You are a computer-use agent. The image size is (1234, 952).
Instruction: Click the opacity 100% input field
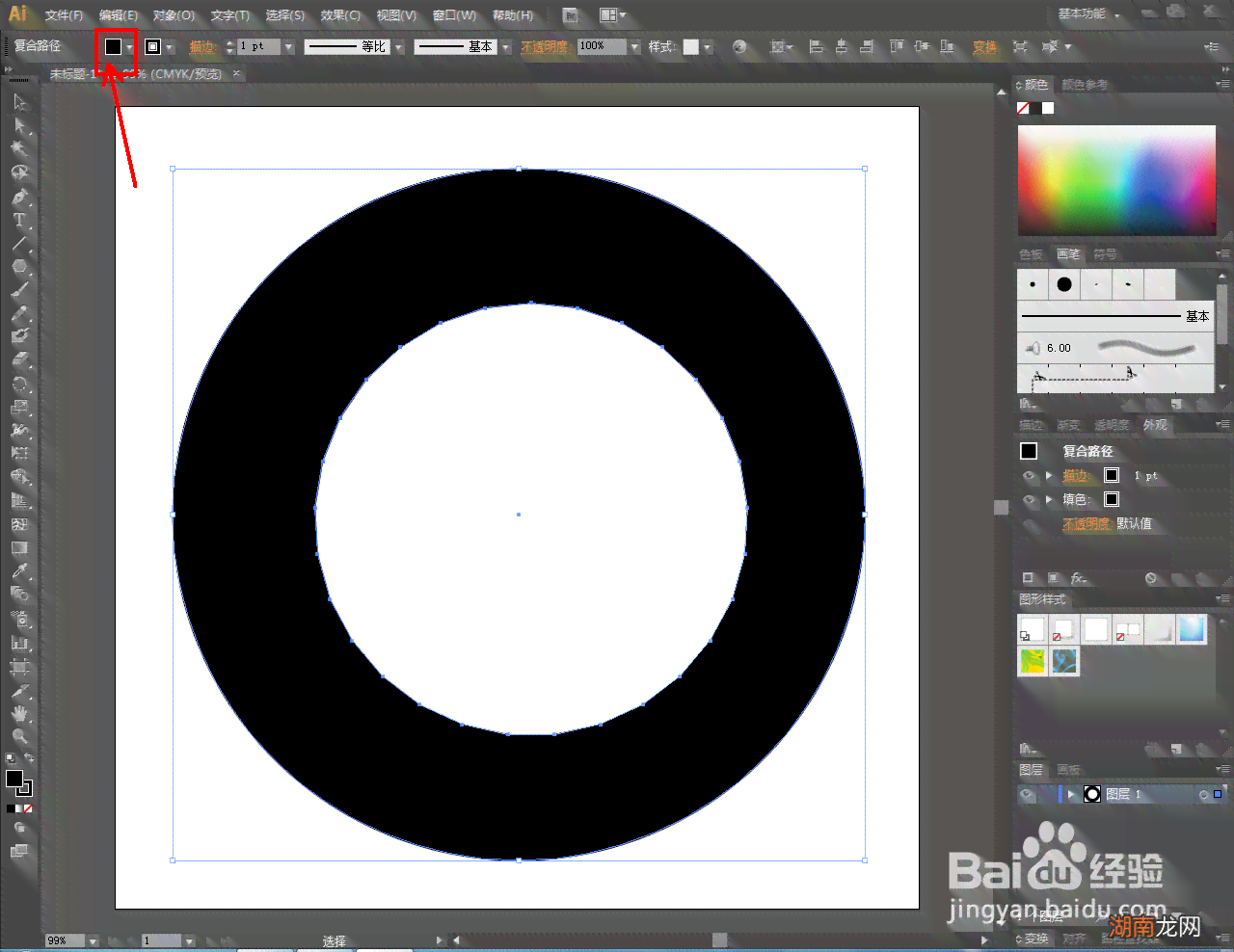[603, 46]
